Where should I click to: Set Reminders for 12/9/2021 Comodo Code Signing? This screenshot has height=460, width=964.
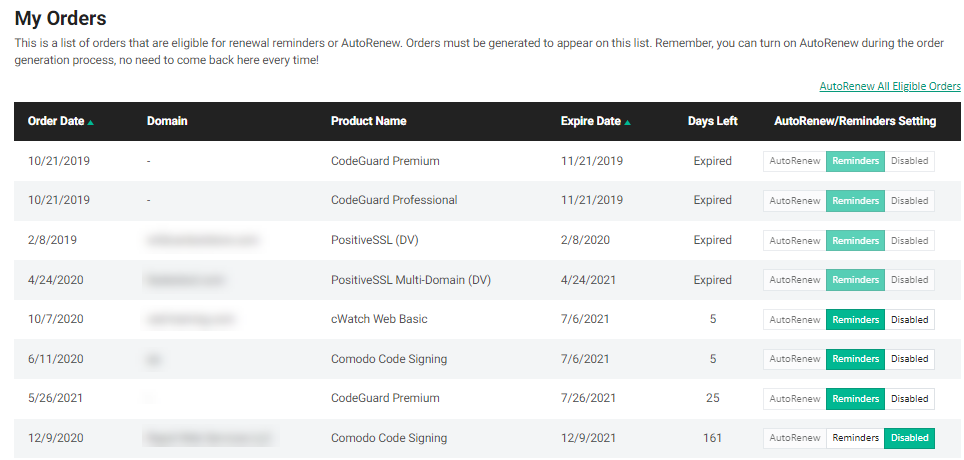coord(855,438)
